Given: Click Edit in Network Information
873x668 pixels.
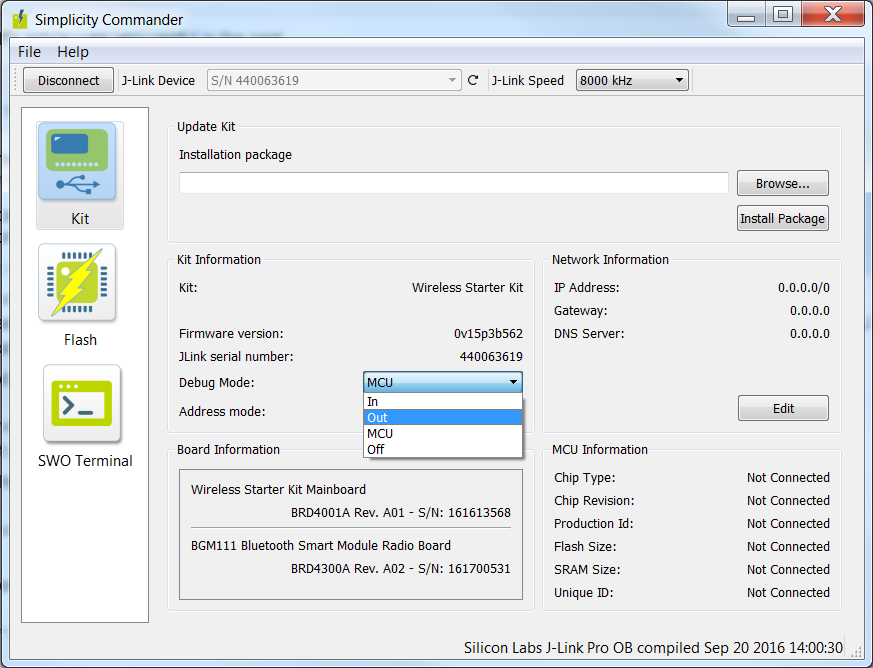Looking at the screenshot, I should 782,408.
